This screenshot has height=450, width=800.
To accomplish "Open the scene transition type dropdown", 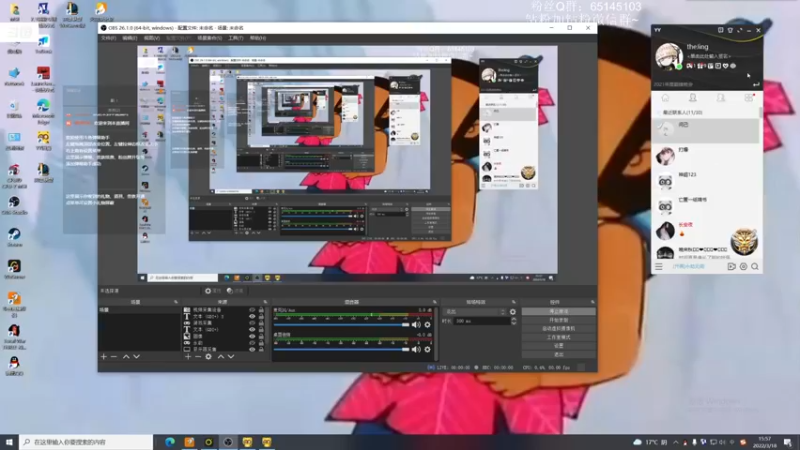I will point(476,312).
